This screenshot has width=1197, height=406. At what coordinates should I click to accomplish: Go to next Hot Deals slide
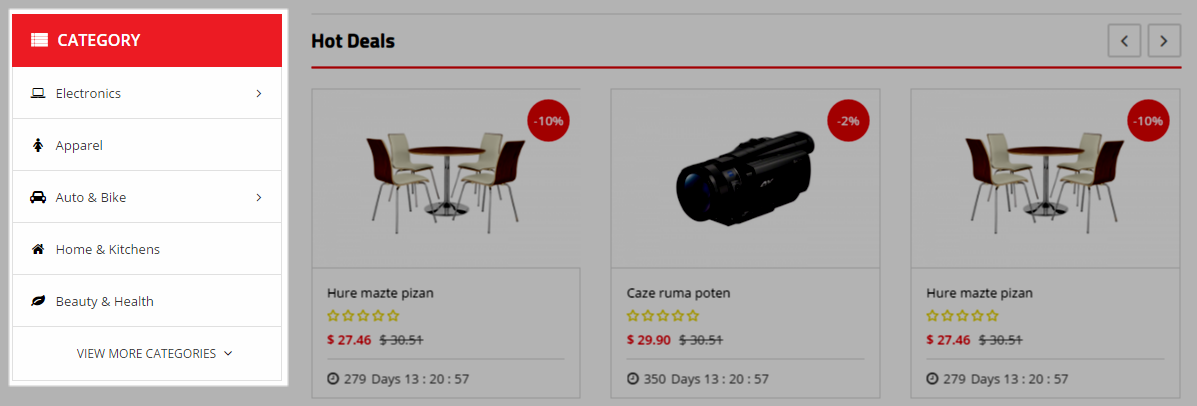coord(1164,40)
